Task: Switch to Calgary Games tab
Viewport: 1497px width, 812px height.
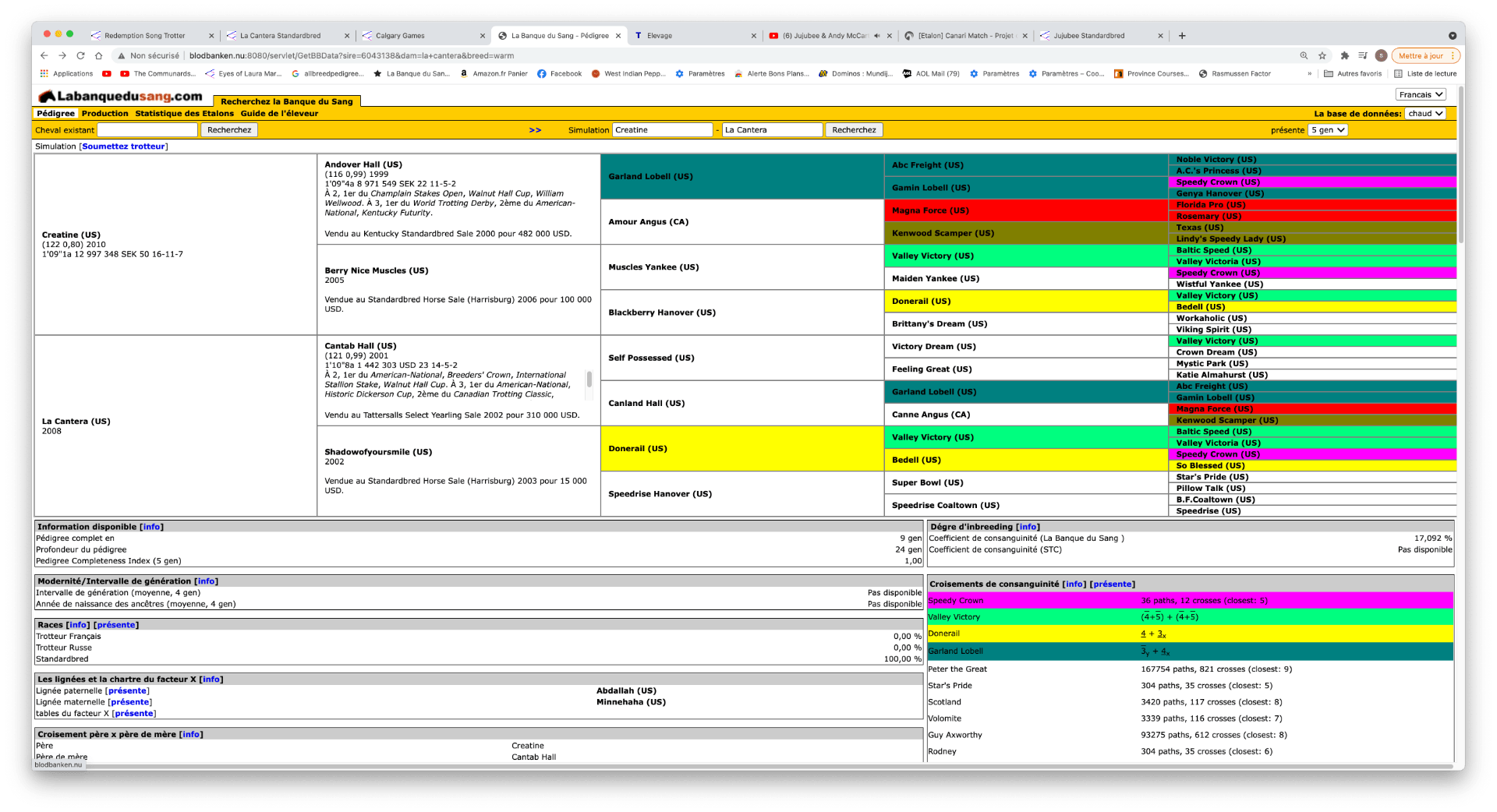Action: pyautogui.click(x=400, y=35)
